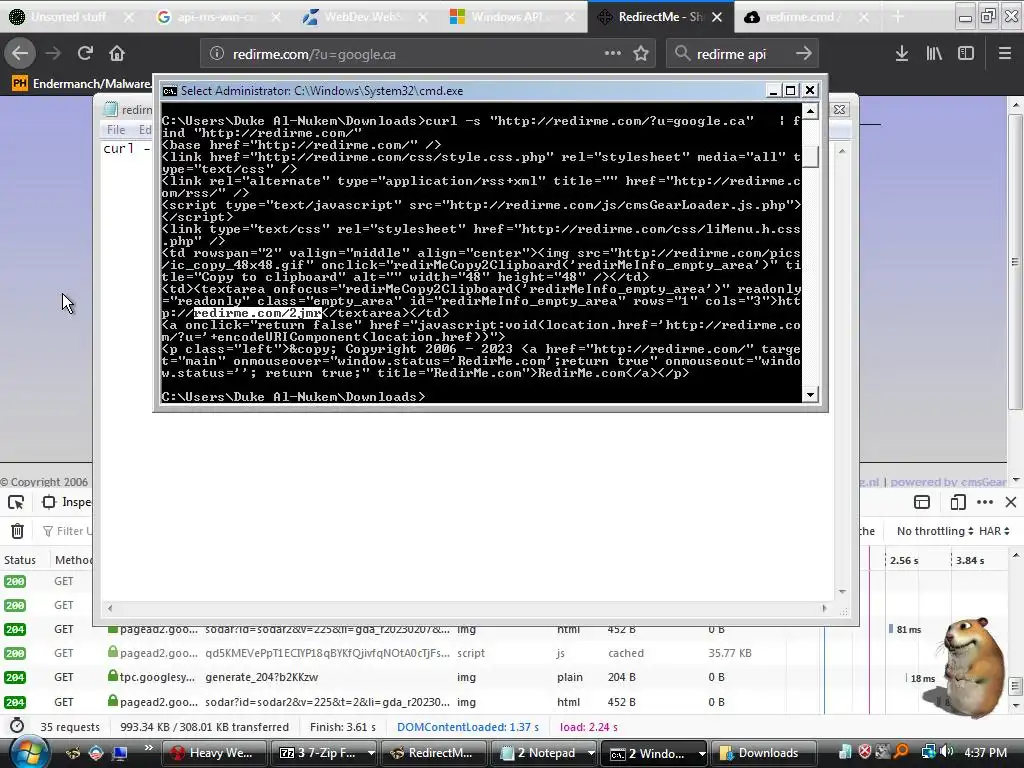Run the 'redirme api' search arrow
1024x768 pixels.
pyautogui.click(x=803, y=54)
